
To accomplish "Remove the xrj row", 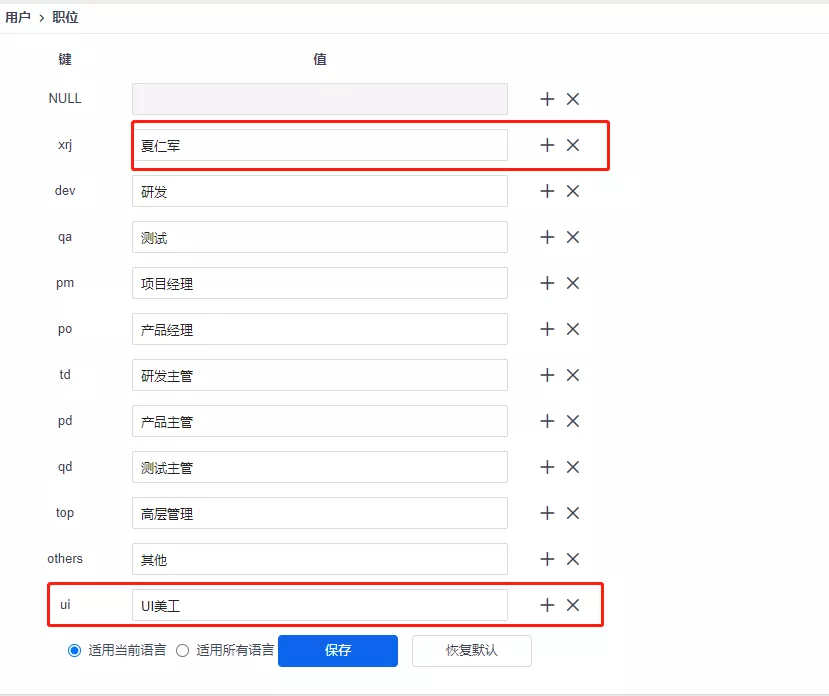I will (573, 145).
